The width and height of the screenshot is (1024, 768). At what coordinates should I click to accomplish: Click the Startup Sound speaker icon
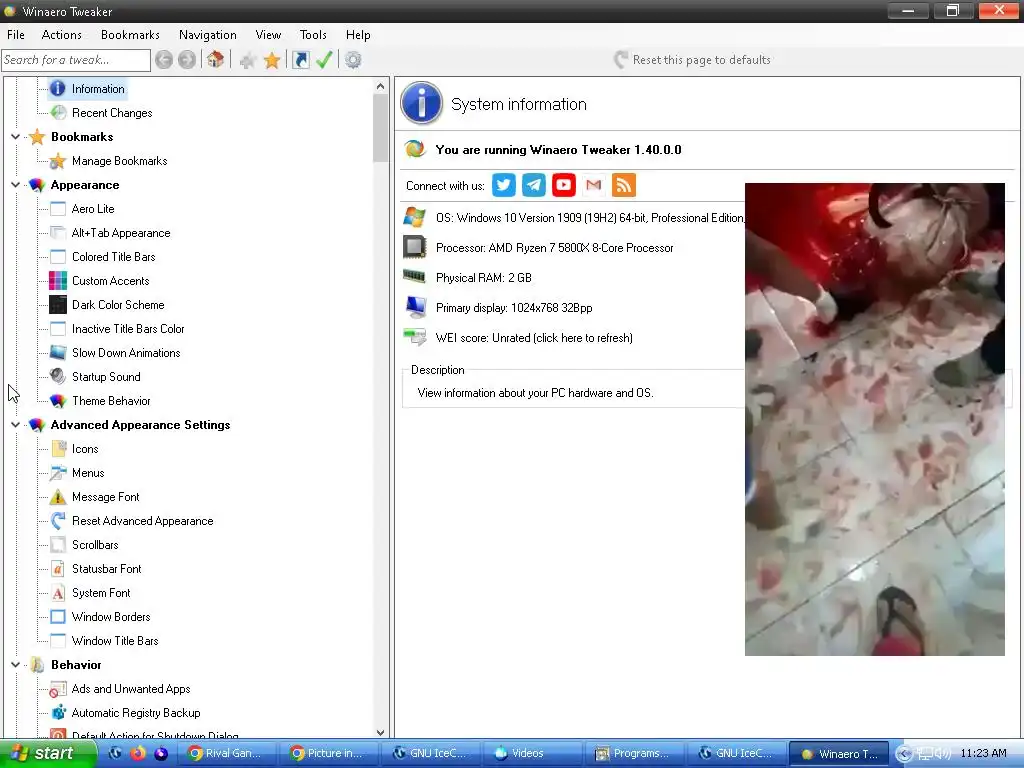58,377
